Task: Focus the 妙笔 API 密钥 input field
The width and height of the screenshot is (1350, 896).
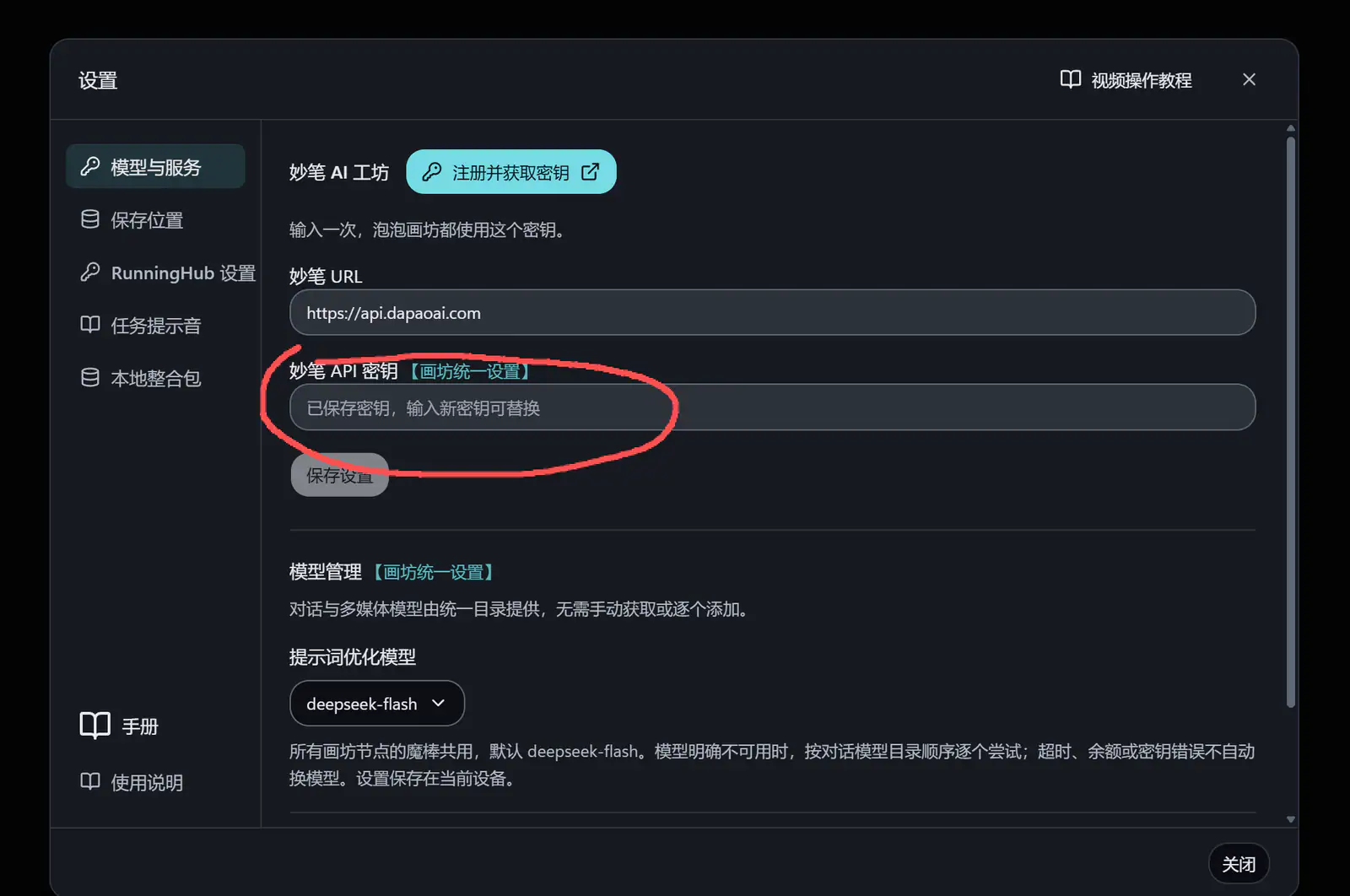Action: tap(772, 408)
